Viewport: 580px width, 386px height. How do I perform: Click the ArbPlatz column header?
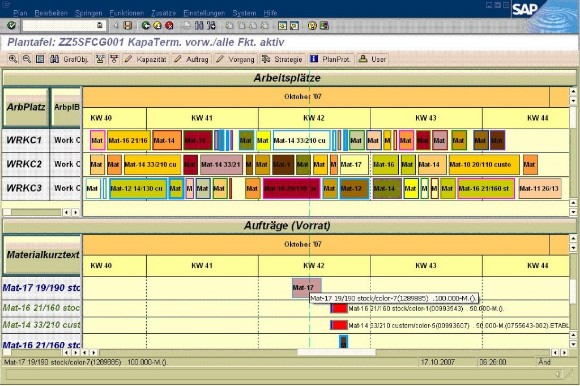click(26, 107)
